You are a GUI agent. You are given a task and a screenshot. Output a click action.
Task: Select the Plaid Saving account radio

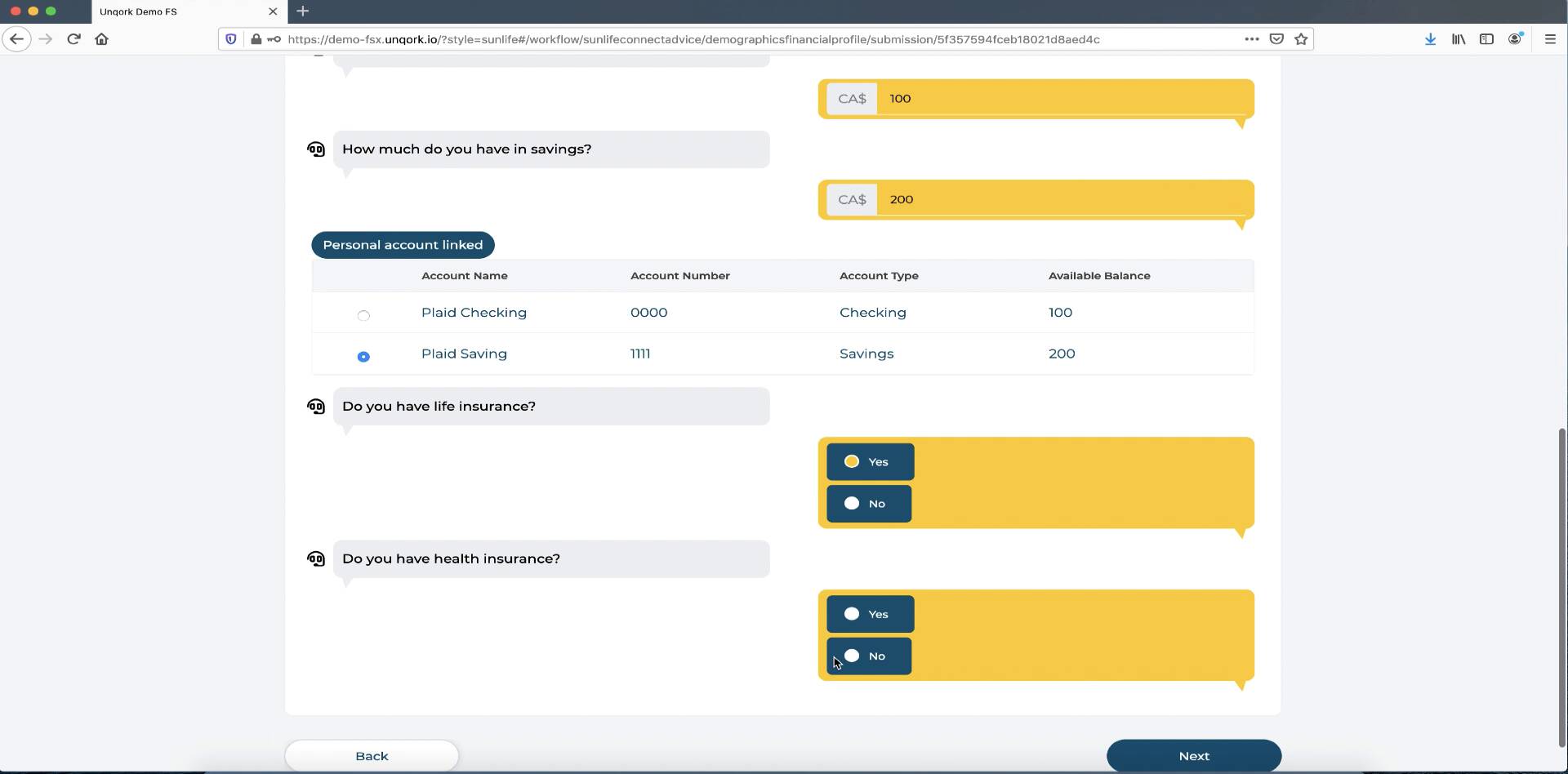pos(363,357)
